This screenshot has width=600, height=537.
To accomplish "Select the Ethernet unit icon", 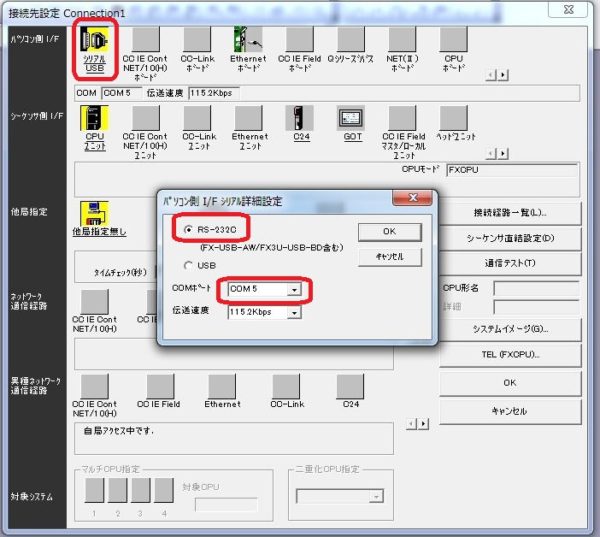I will 248,118.
